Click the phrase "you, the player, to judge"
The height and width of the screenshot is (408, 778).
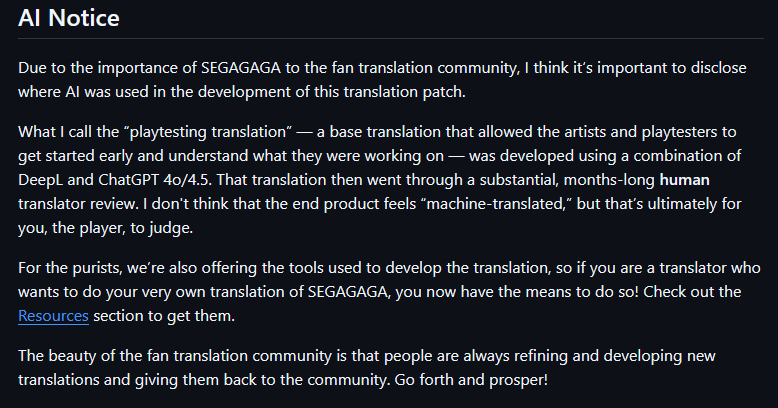coord(102,226)
